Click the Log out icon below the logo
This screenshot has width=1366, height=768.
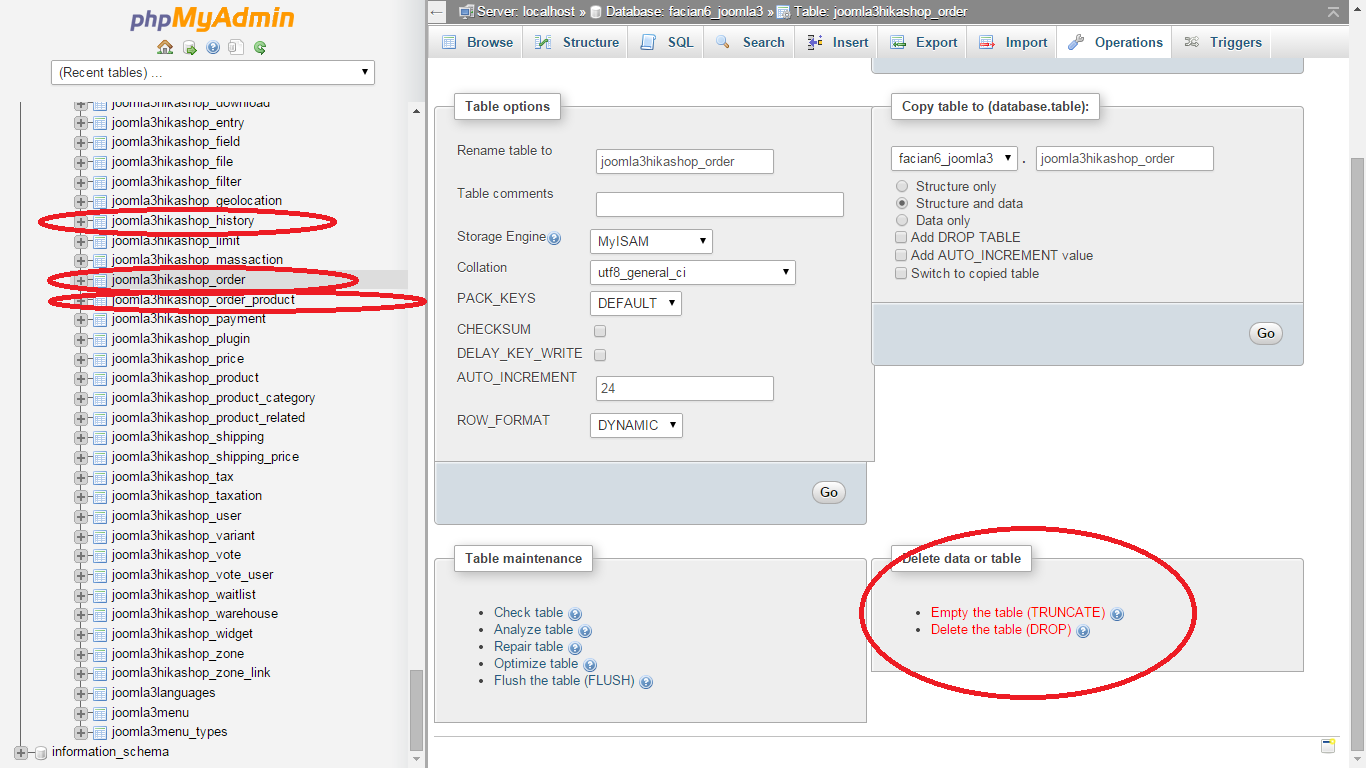click(x=189, y=47)
